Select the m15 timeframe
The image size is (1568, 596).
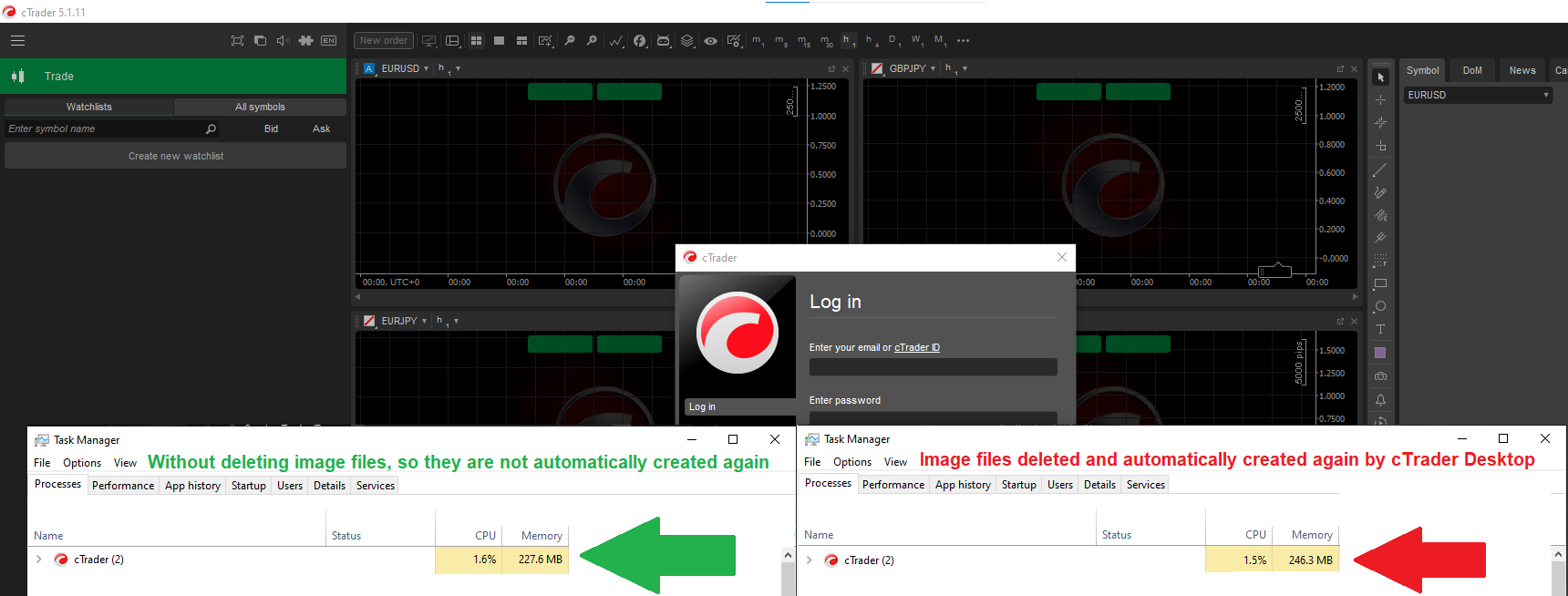[x=803, y=40]
